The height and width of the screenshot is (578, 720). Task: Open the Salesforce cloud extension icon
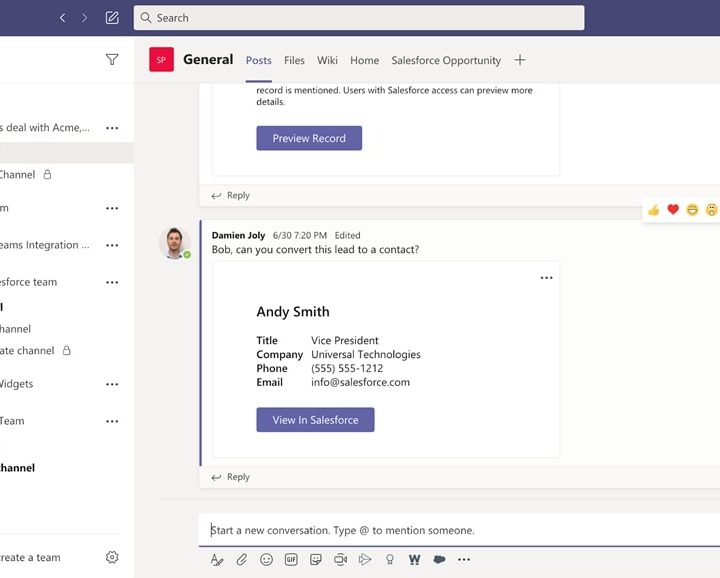click(x=439, y=560)
